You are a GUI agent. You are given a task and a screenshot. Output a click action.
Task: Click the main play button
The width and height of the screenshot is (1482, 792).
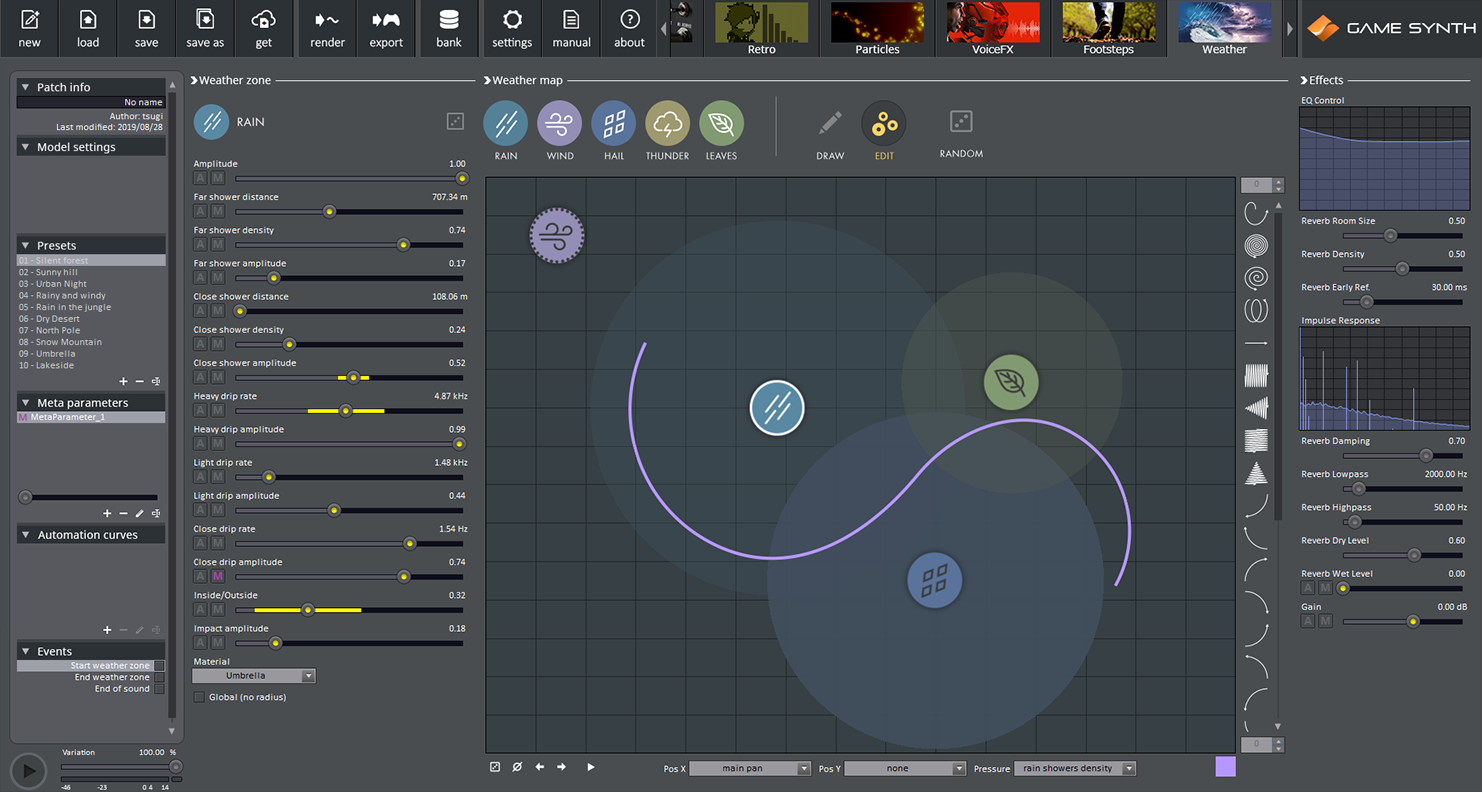click(29, 771)
